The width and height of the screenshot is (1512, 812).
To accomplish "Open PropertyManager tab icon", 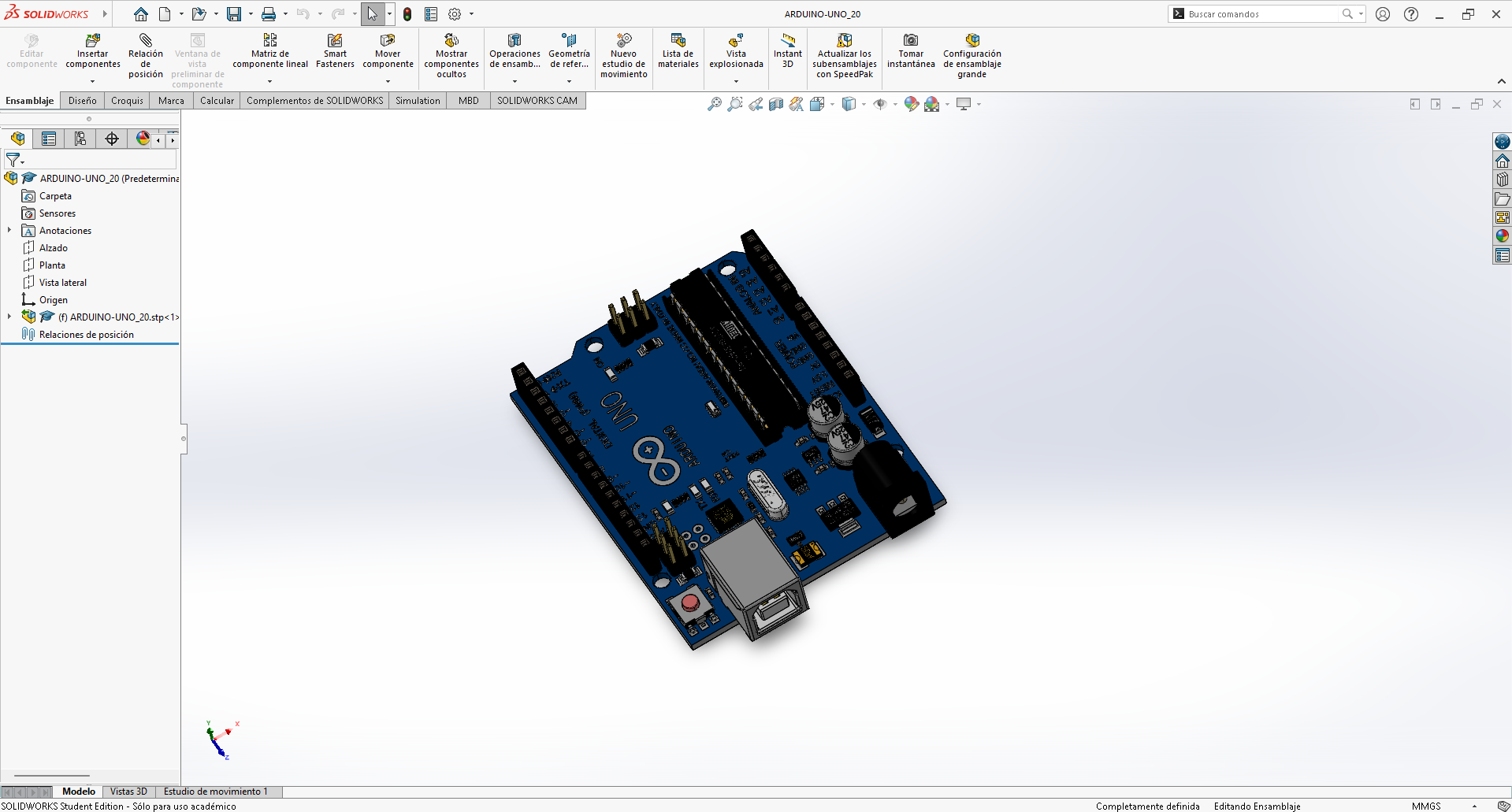I will point(49,139).
